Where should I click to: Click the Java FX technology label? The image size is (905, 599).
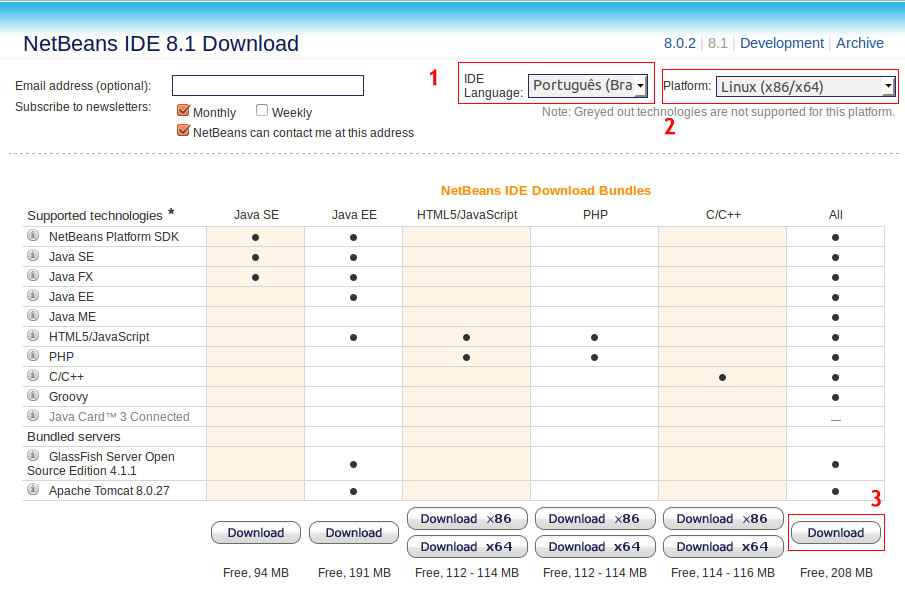[x=70, y=277]
